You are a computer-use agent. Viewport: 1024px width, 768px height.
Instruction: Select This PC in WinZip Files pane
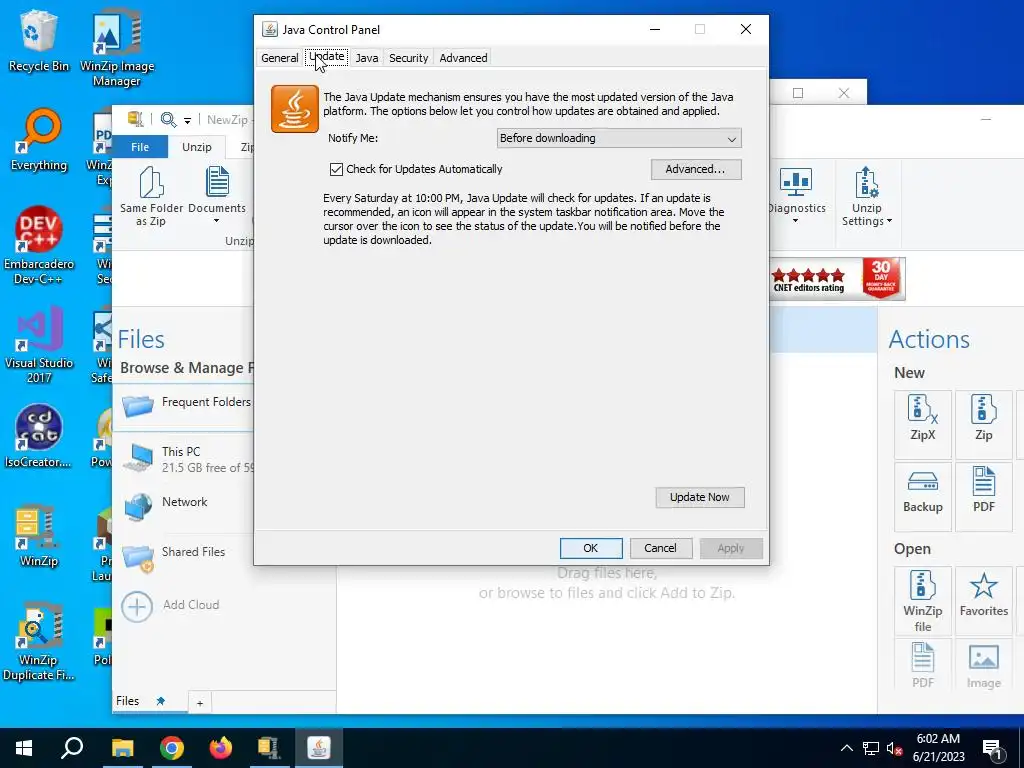[186, 459]
